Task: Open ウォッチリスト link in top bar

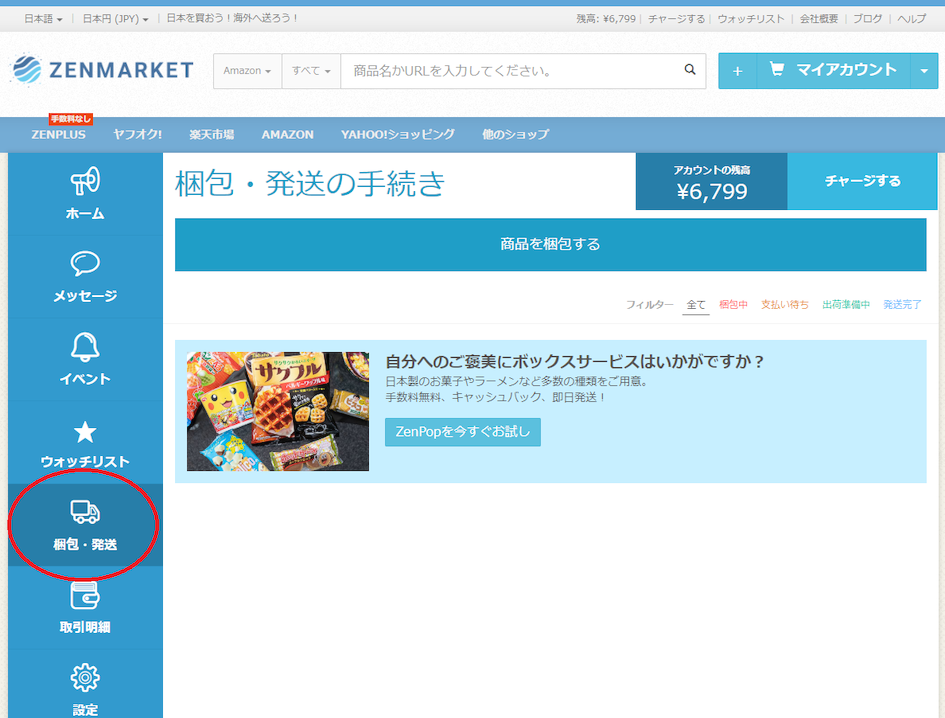Action: coord(751,19)
